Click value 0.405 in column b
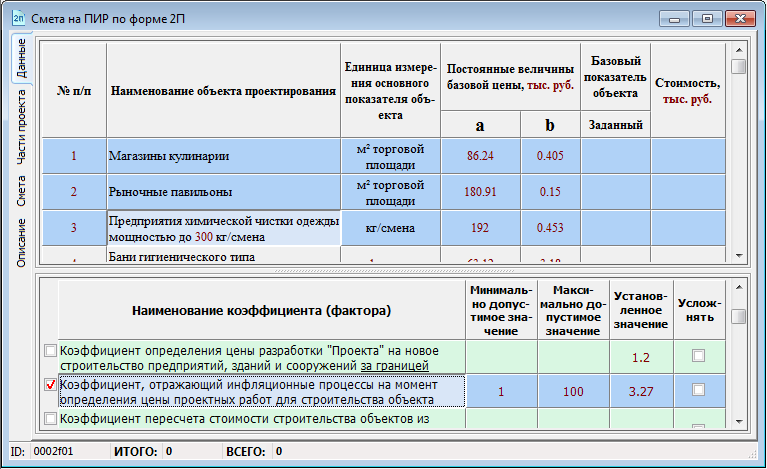Screen dimensions: 767x469 (x=550, y=156)
